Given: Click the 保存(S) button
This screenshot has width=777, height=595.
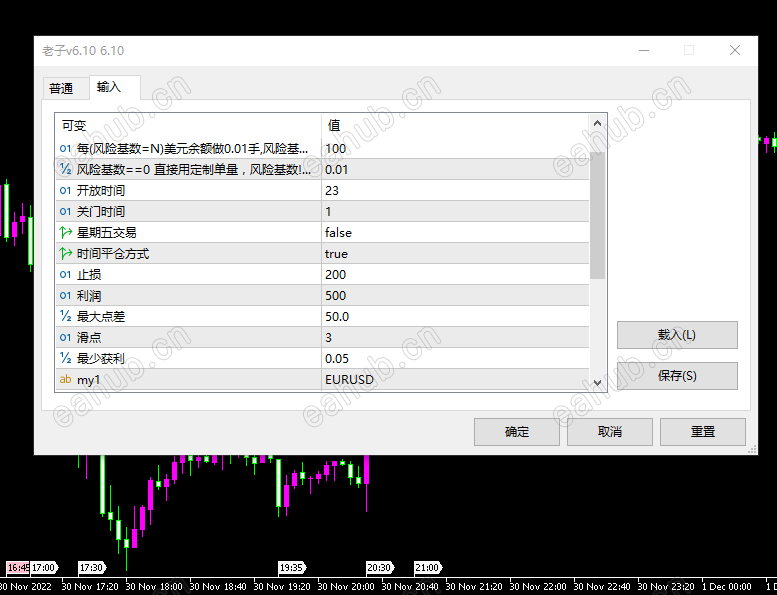Looking at the screenshot, I should (x=677, y=376).
